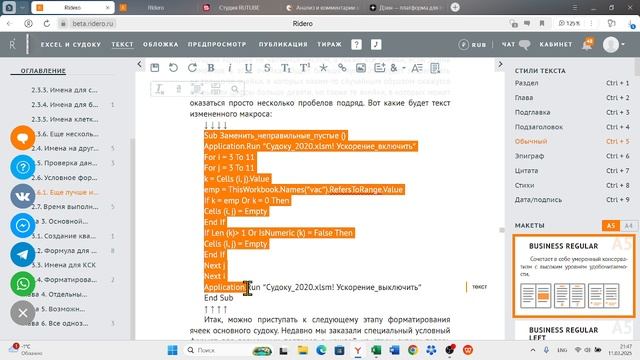
Task: Toggle strikethrough formatting
Action: [267, 68]
